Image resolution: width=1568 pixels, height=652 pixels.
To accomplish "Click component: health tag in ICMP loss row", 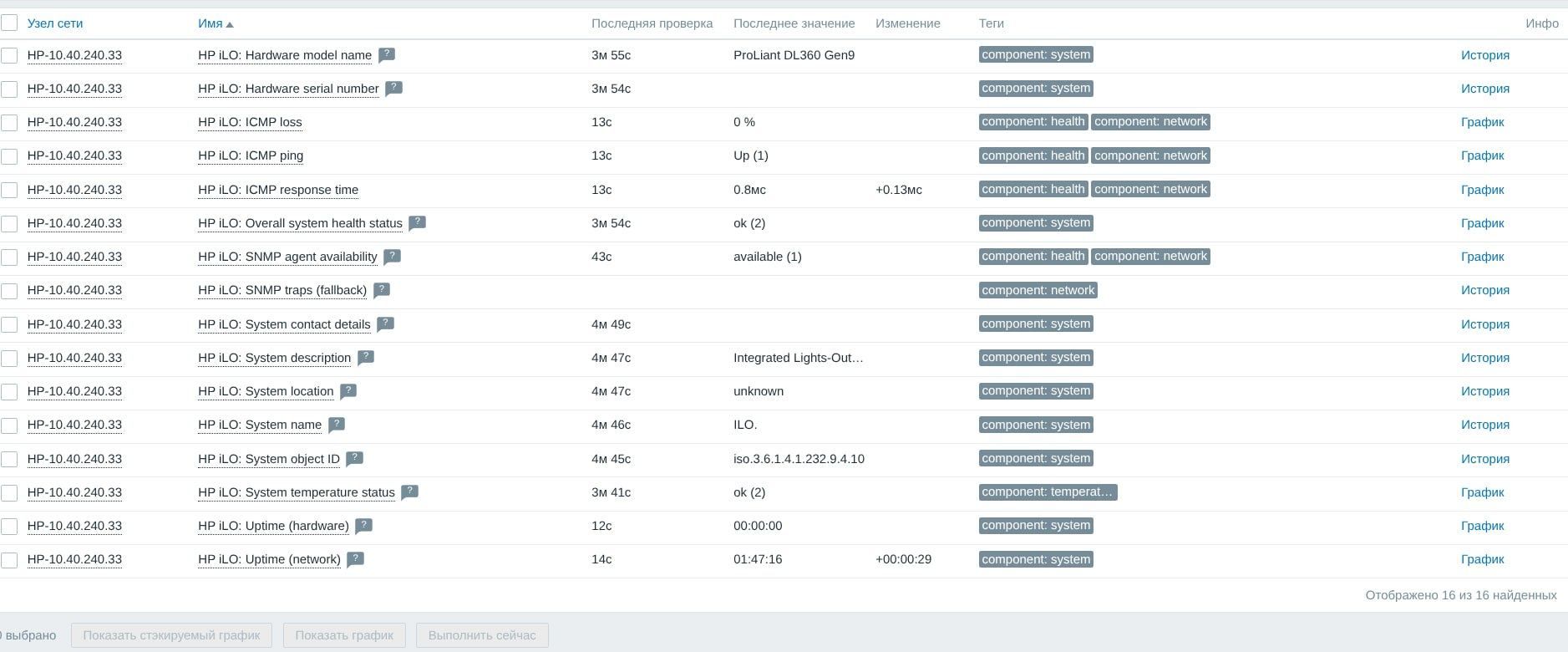I will point(1033,122).
